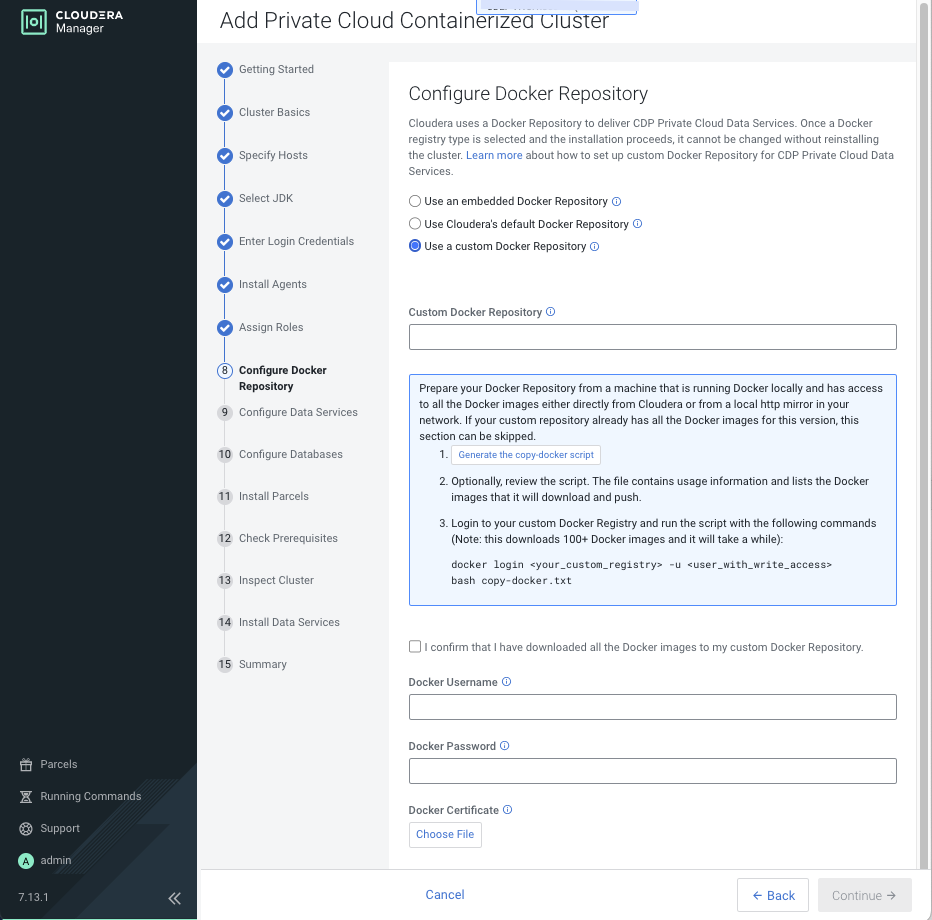Screen dimensions: 932x920
Task: Click Generate the copy-docker script button
Action: [x=525, y=455]
